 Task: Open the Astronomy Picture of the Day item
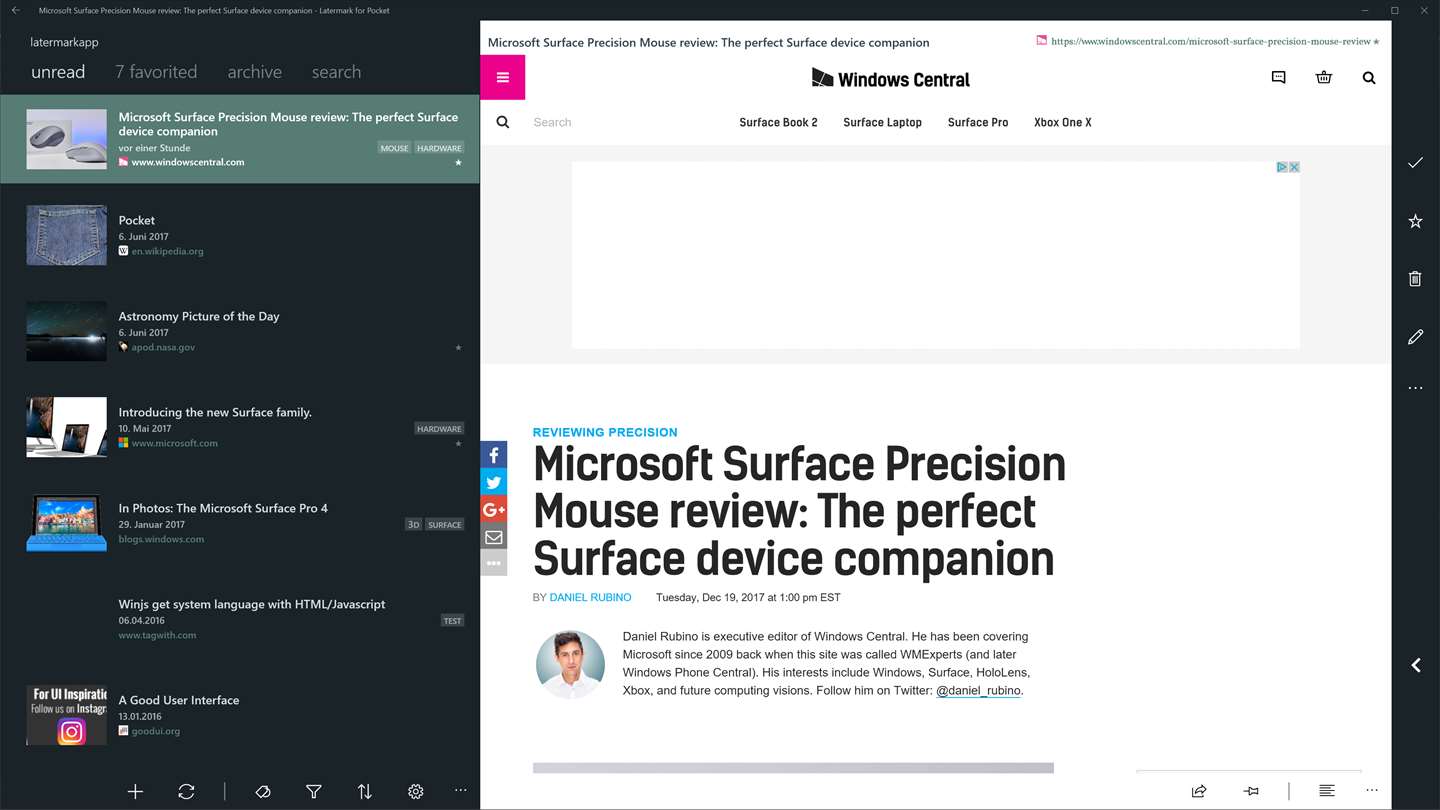click(x=240, y=331)
